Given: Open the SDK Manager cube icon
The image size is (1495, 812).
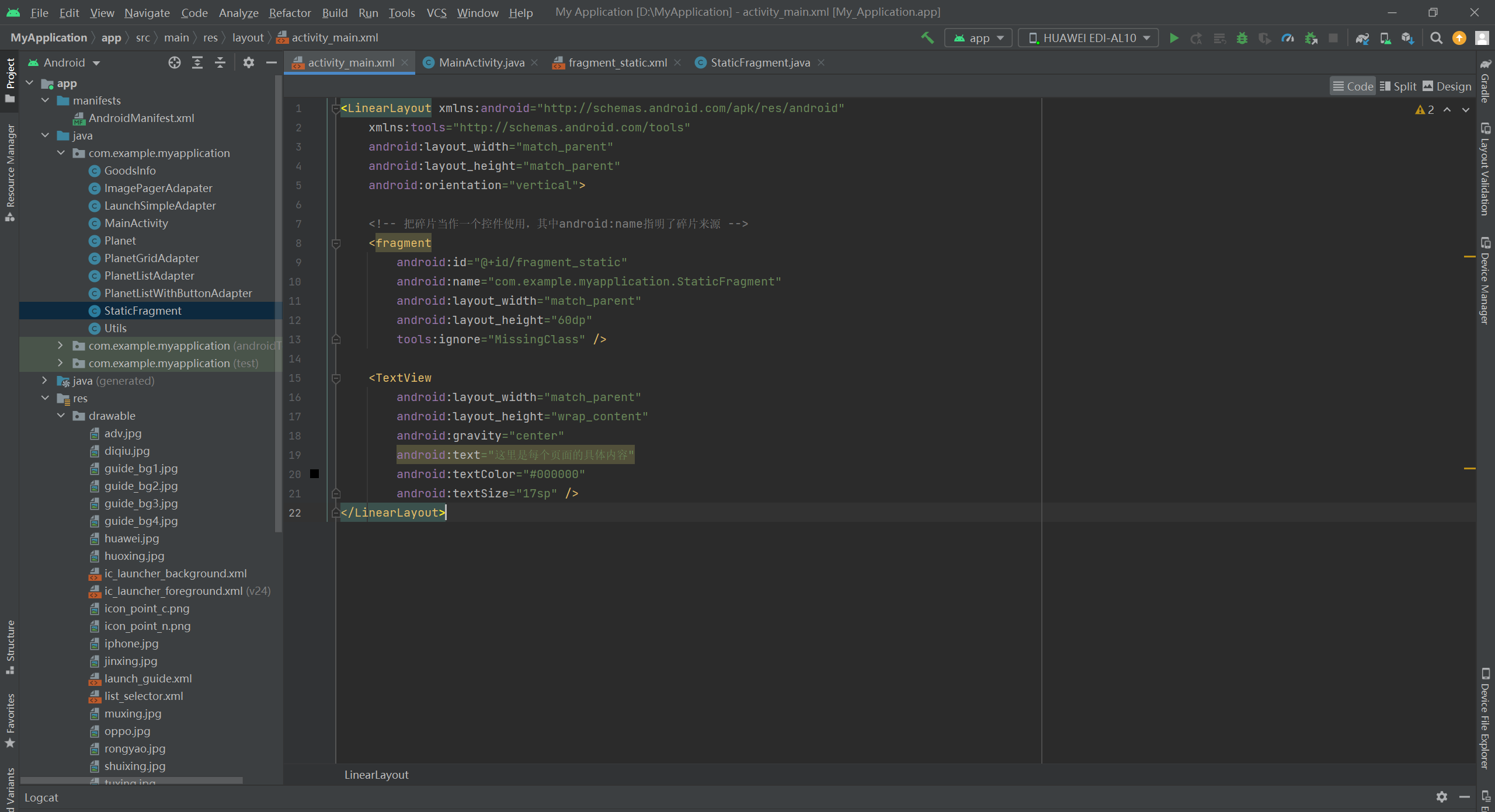Looking at the screenshot, I should click(x=1407, y=38).
